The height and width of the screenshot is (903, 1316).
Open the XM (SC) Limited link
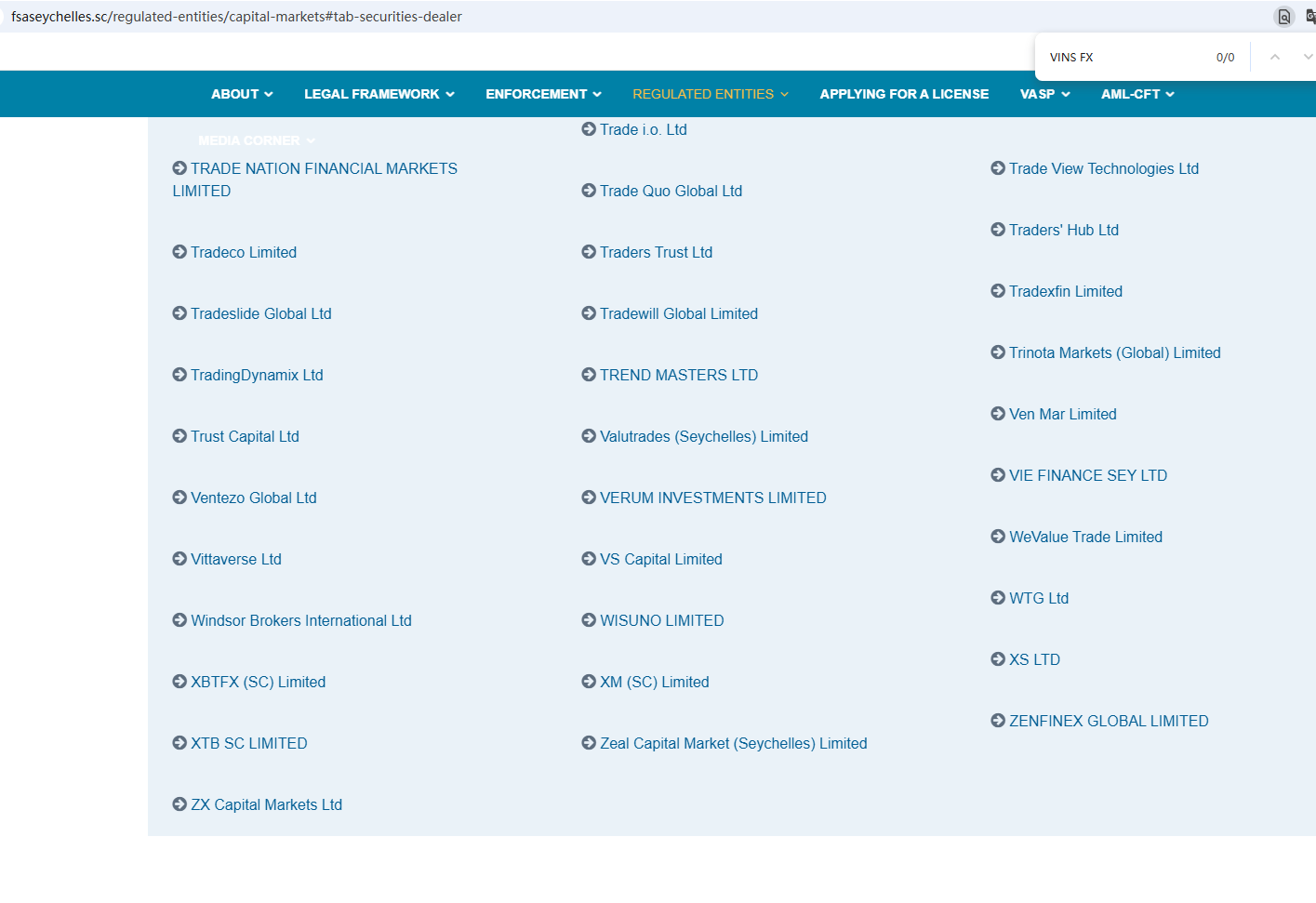pos(654,682)
